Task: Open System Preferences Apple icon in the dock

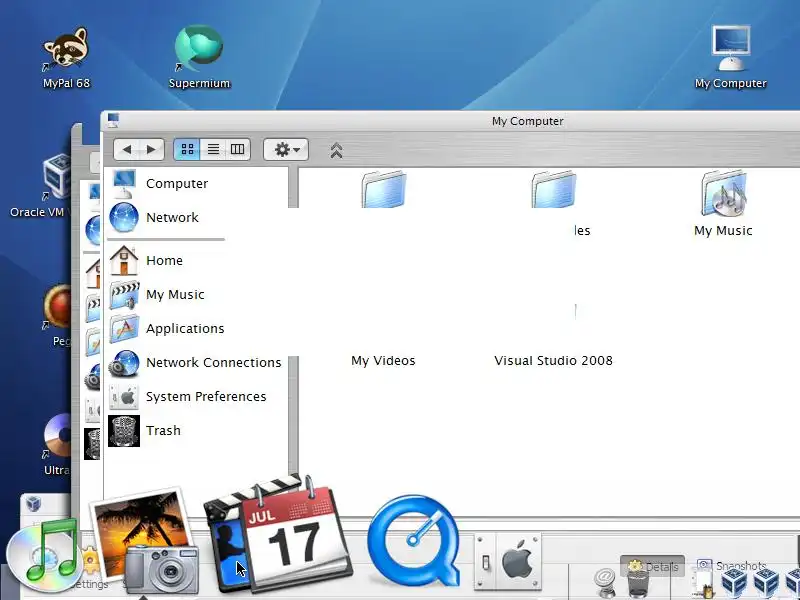Action: point(508,561)
